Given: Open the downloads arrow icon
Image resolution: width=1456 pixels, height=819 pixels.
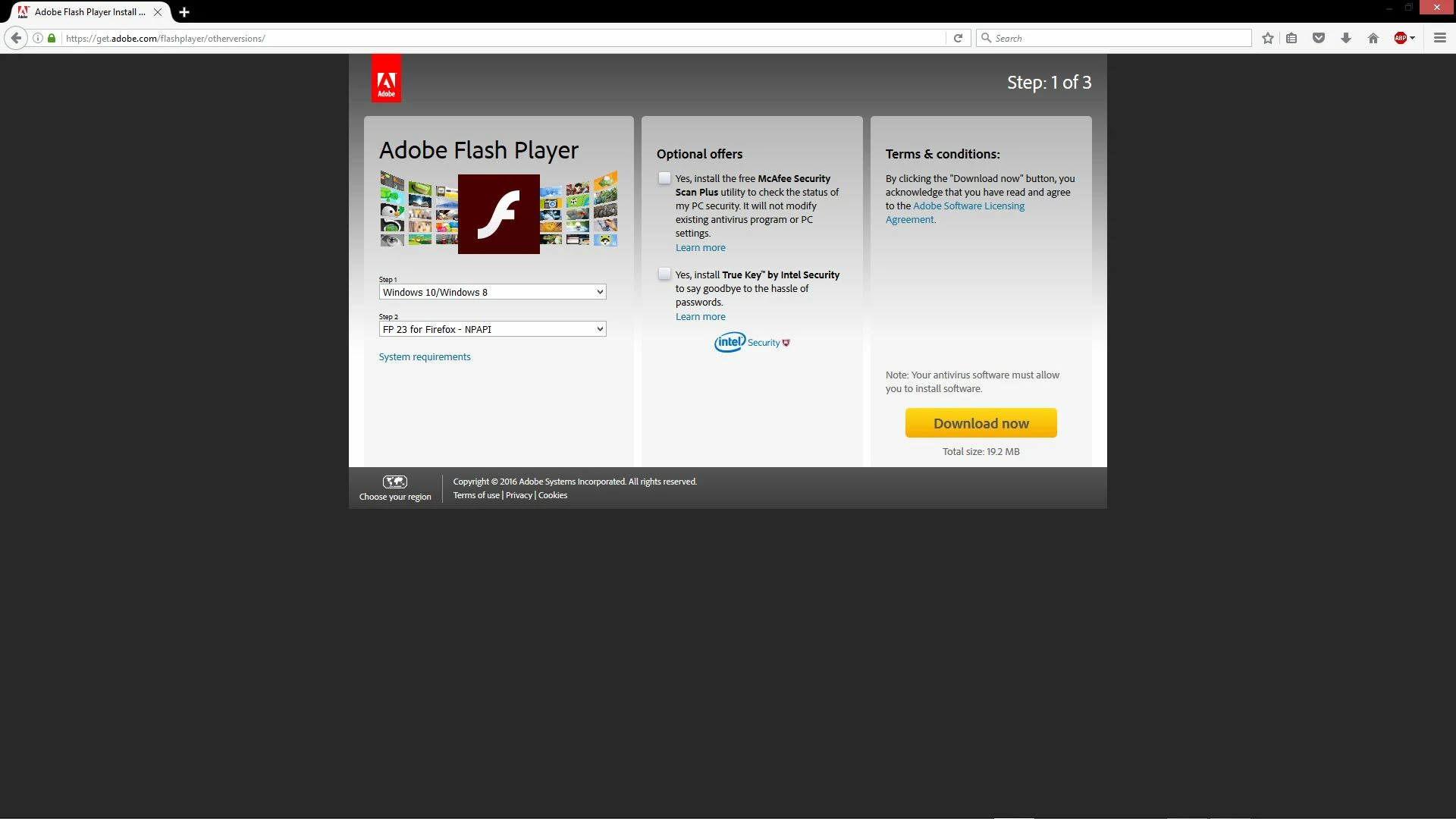Looking at the screenshot, I should [1346, 38].
